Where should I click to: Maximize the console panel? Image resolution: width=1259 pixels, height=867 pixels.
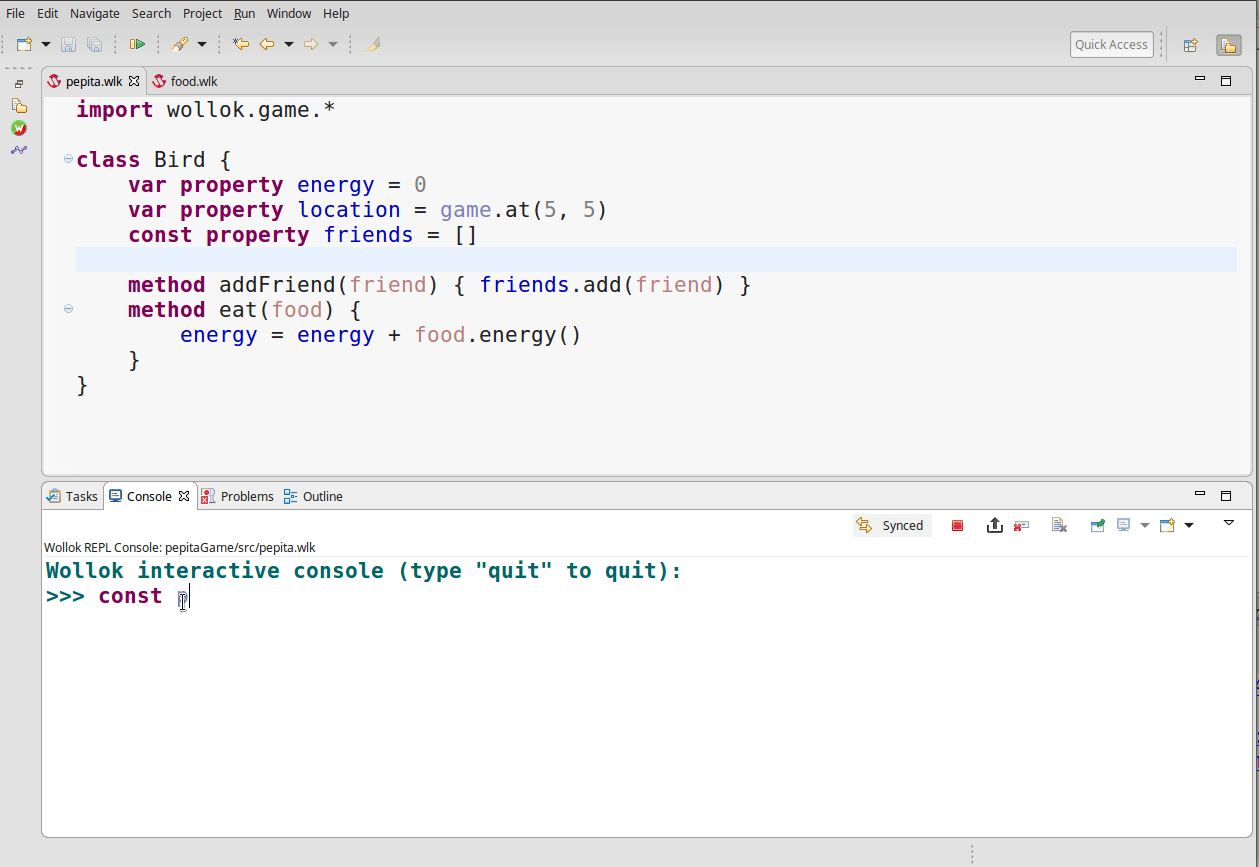point(1226,495)
